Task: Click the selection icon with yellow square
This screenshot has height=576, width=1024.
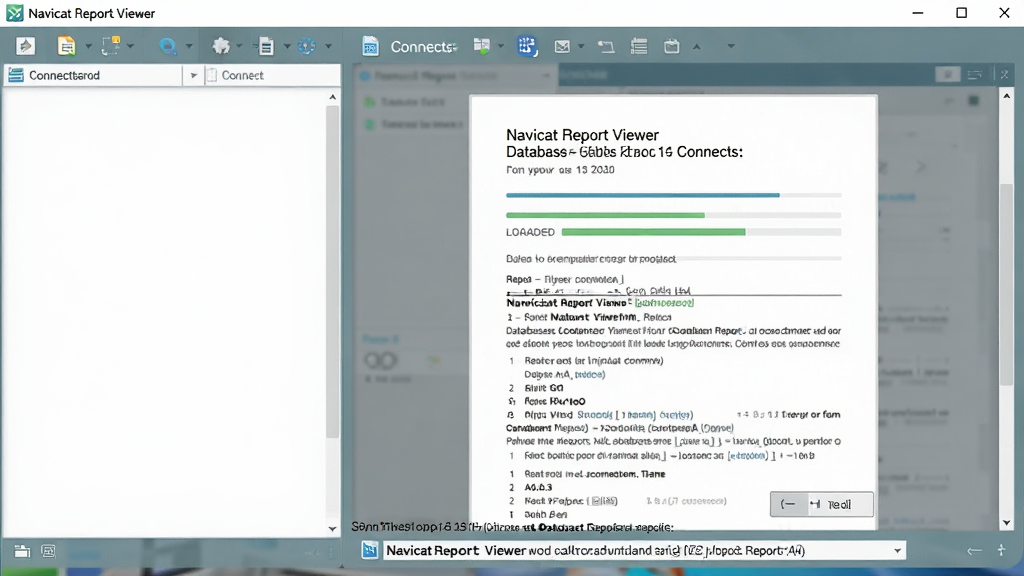Action: click(111, 46)
